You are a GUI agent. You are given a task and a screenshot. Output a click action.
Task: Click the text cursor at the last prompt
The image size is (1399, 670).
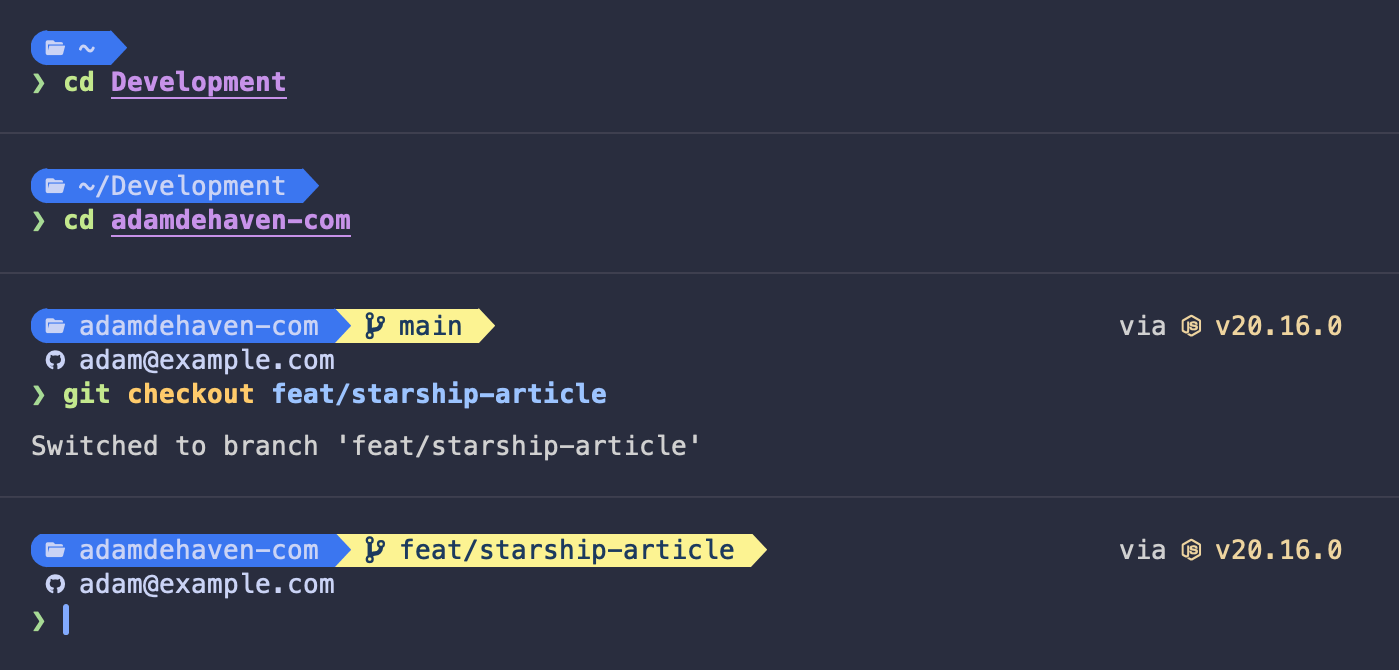pos(66,620)
